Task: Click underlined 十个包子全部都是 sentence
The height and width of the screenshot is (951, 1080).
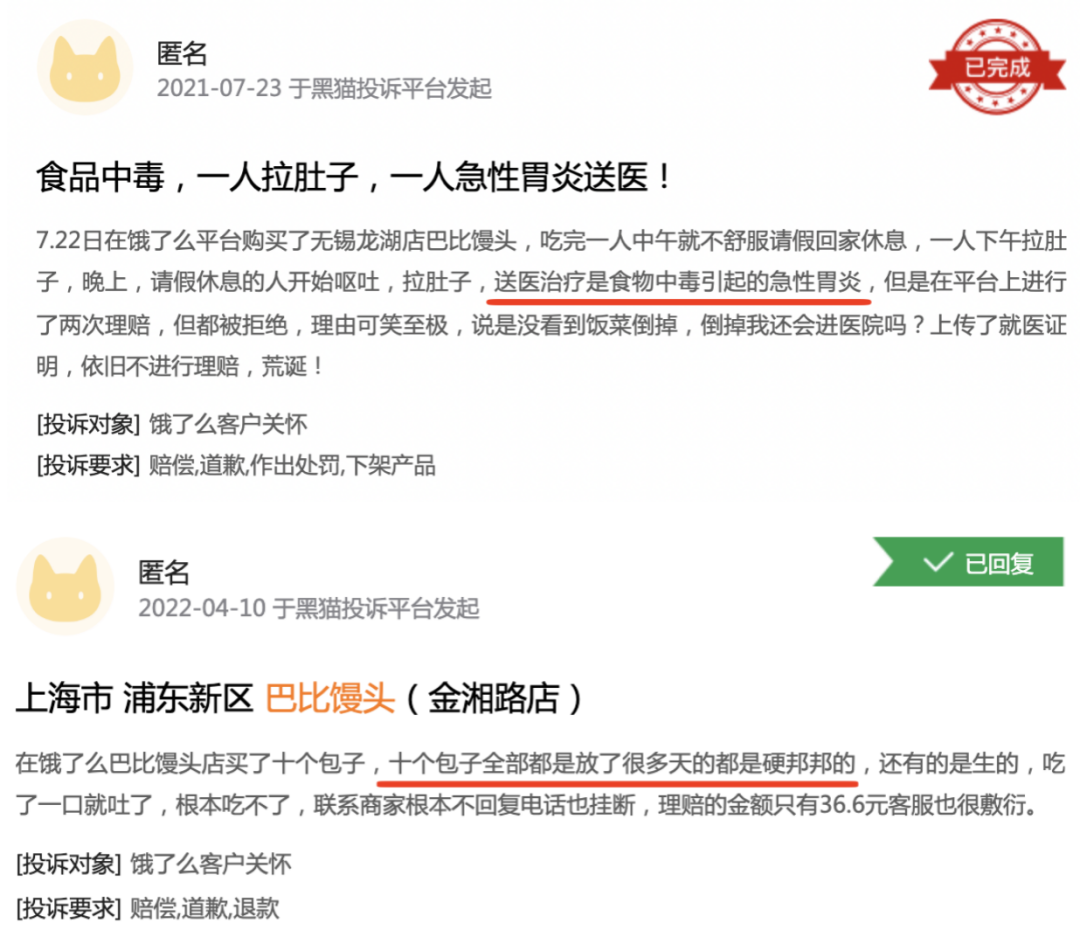Action: tap(622, 763)
